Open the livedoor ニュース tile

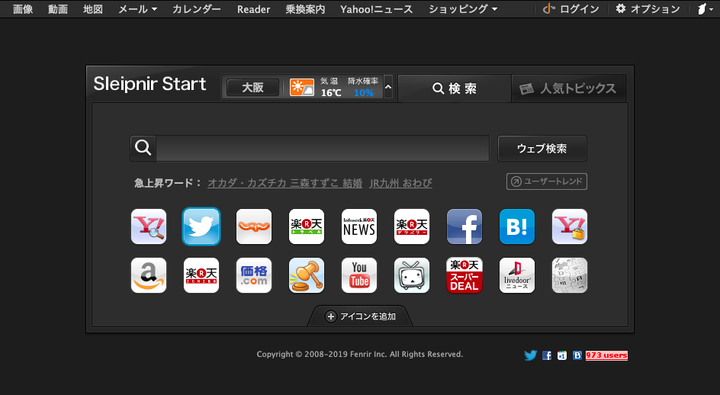point(517,275)
